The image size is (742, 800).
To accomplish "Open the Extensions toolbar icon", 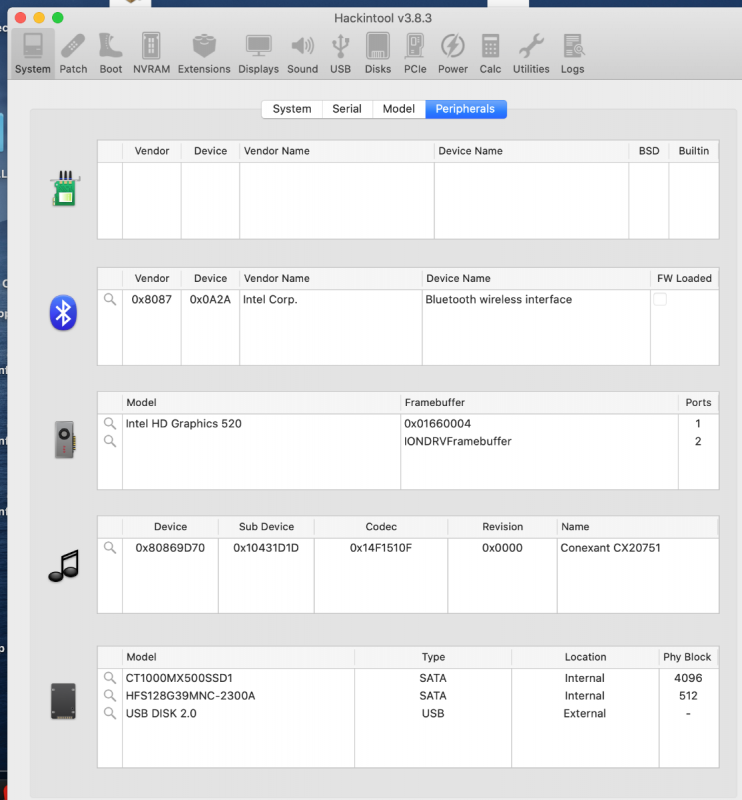I will 204,53.
